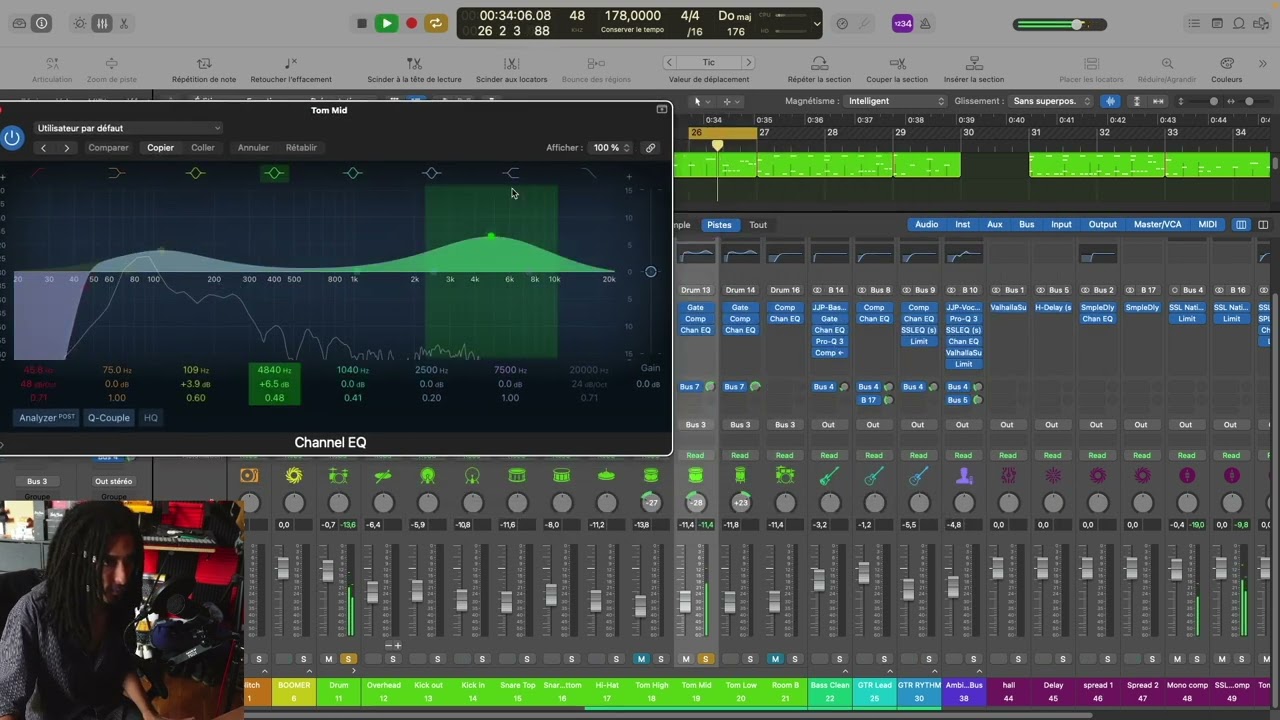Open the Glissement Sans superpos. dropdown

pyautogui.click(x=1051, y=101)
